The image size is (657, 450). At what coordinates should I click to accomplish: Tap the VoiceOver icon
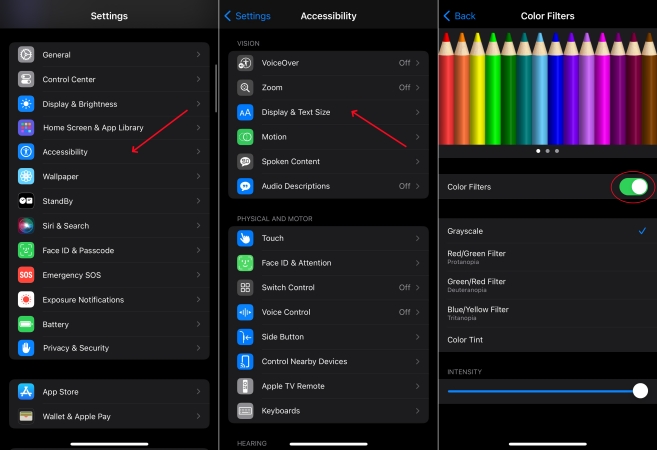coord(245,63)
